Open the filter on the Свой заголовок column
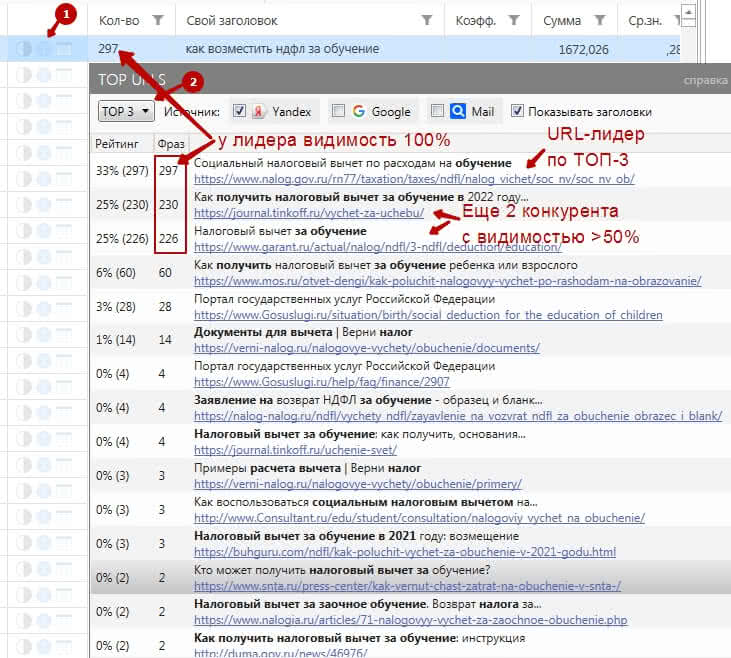The width and height of the screenshot is (731, 658). point(427,20)
